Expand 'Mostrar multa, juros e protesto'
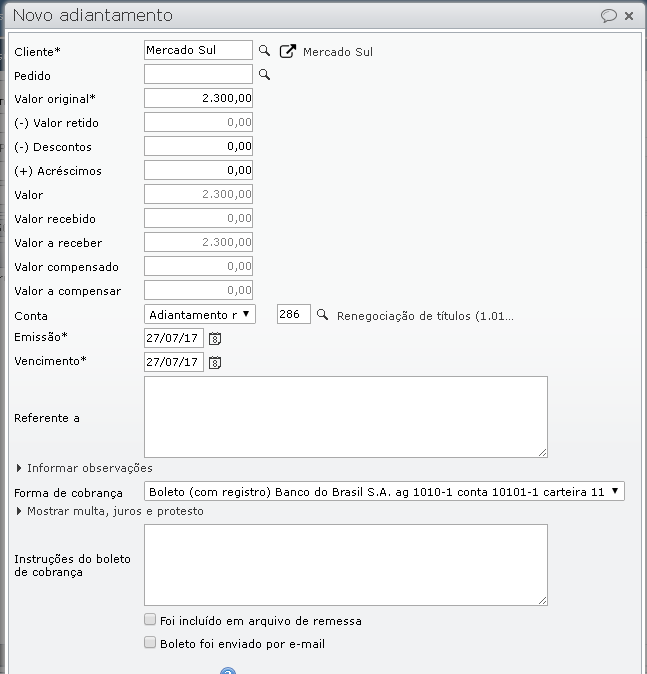 [109, 511]
